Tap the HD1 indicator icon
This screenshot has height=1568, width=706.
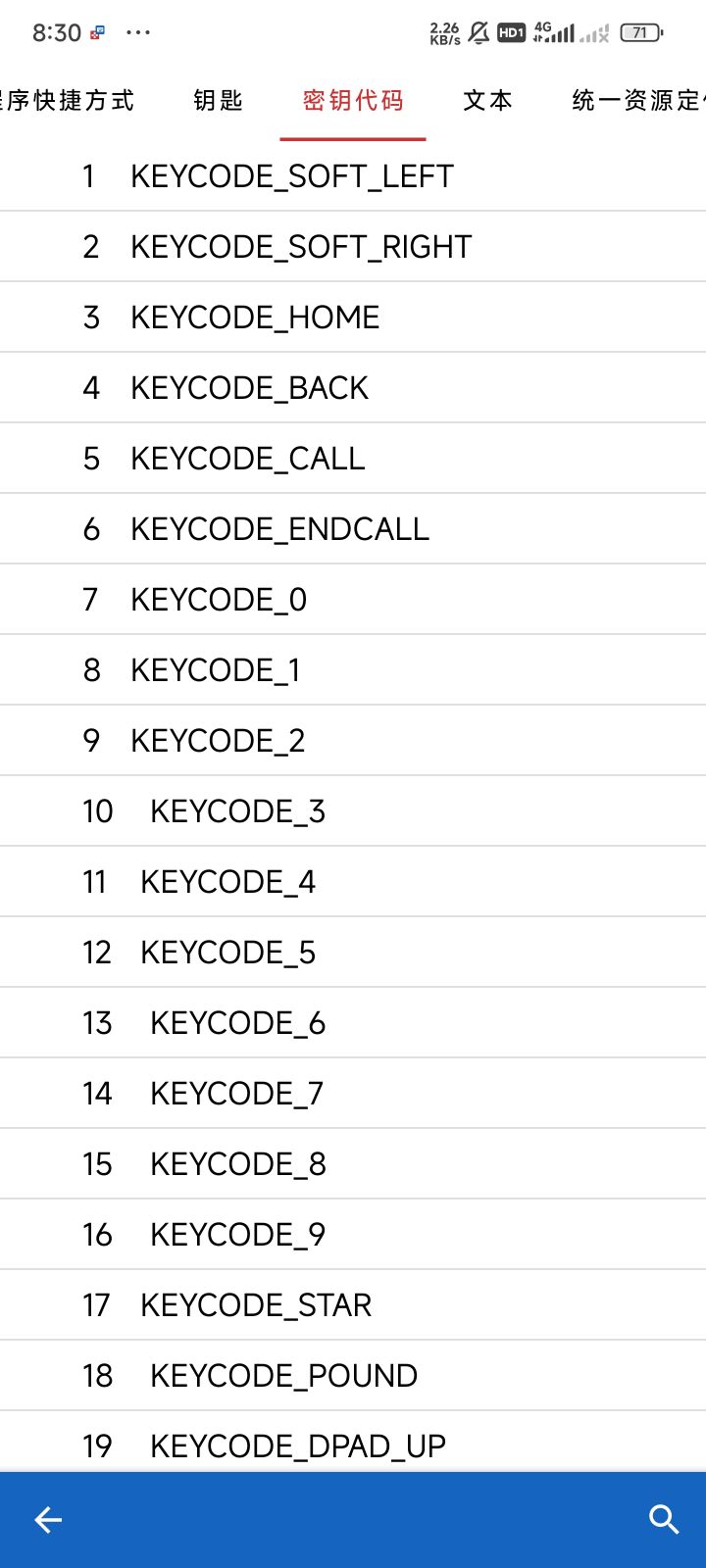tap(511, 32)
